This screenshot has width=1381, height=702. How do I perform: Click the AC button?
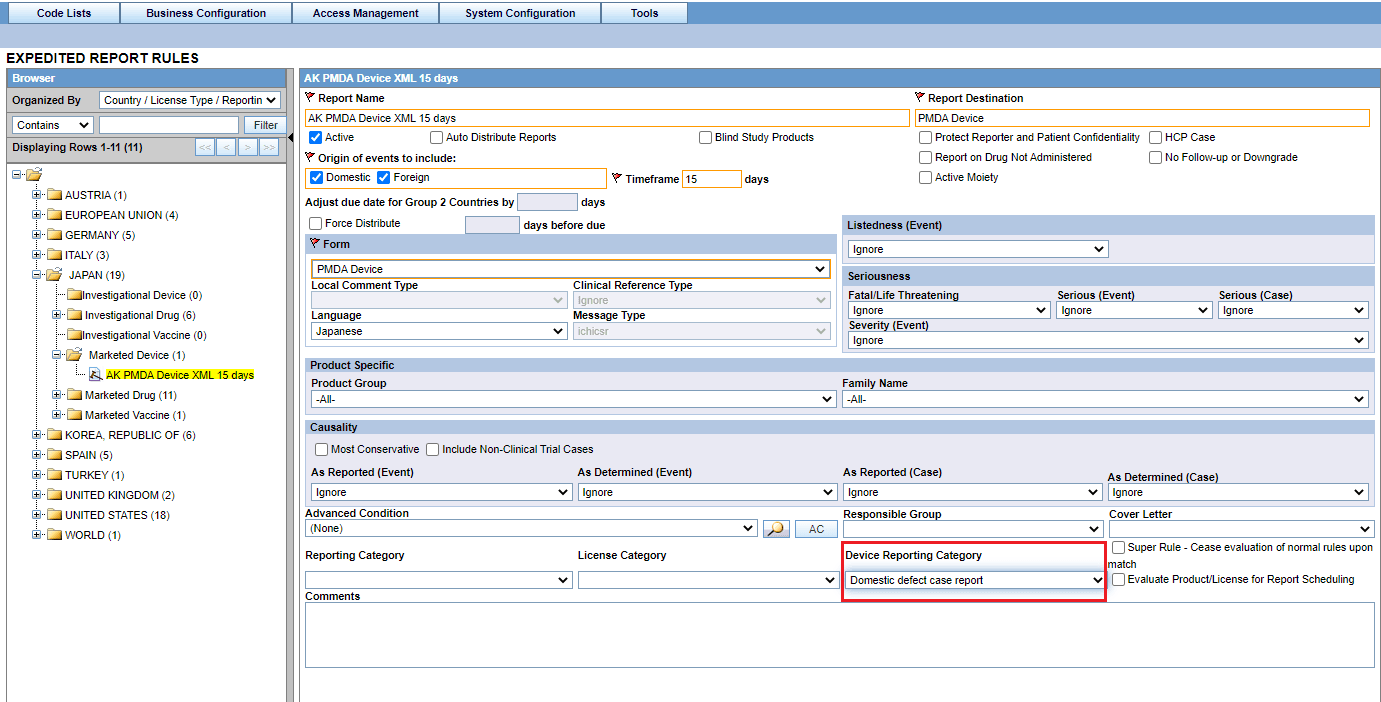(x=816, y=529)
